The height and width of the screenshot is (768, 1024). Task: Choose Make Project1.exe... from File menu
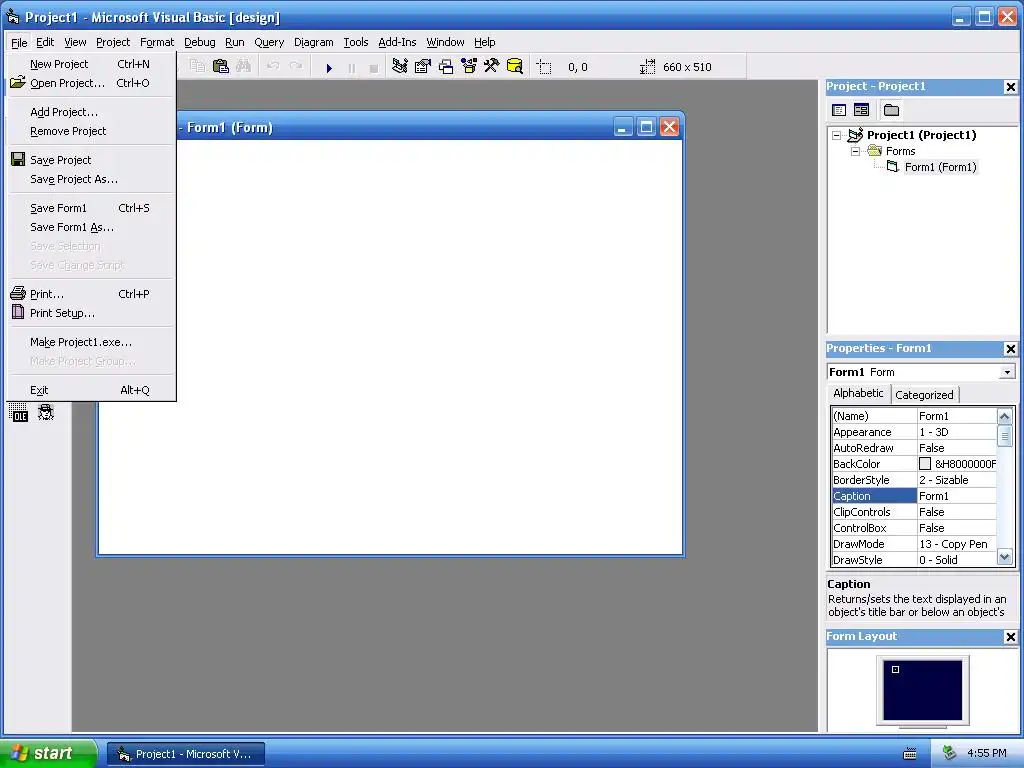point(91,342)
